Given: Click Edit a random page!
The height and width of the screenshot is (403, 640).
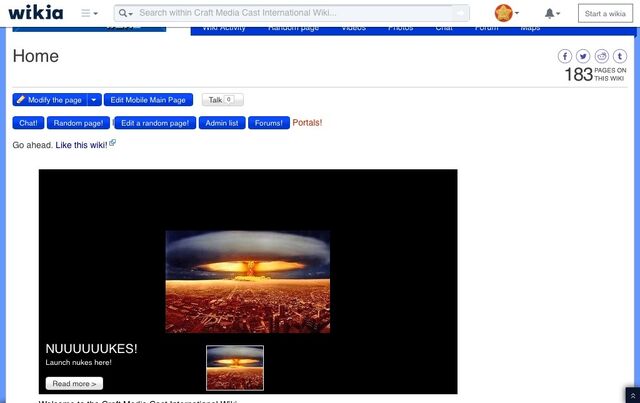Looking at the screenshot, I should (155, 123).
